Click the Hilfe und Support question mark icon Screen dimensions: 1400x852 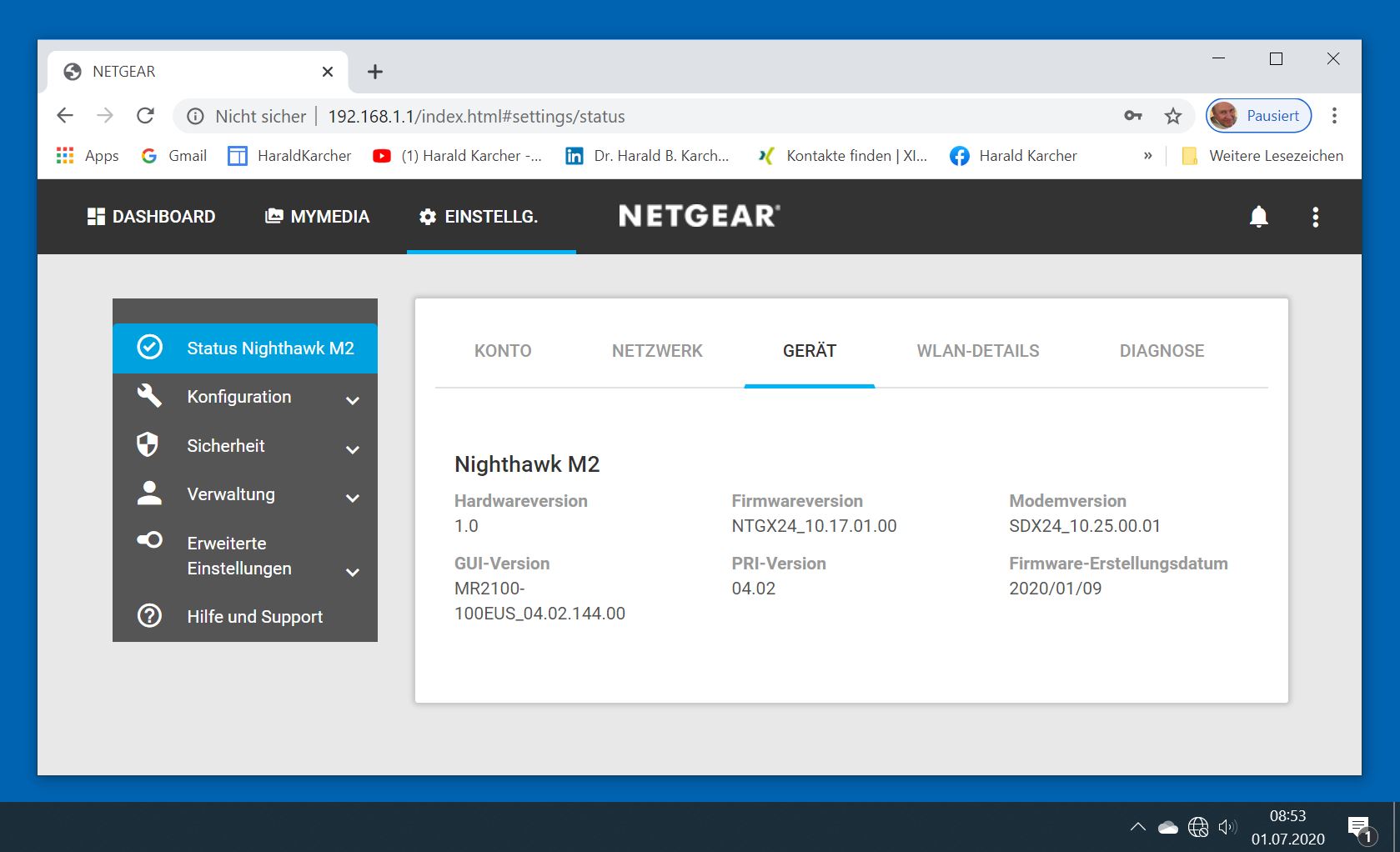click(150, 616)
